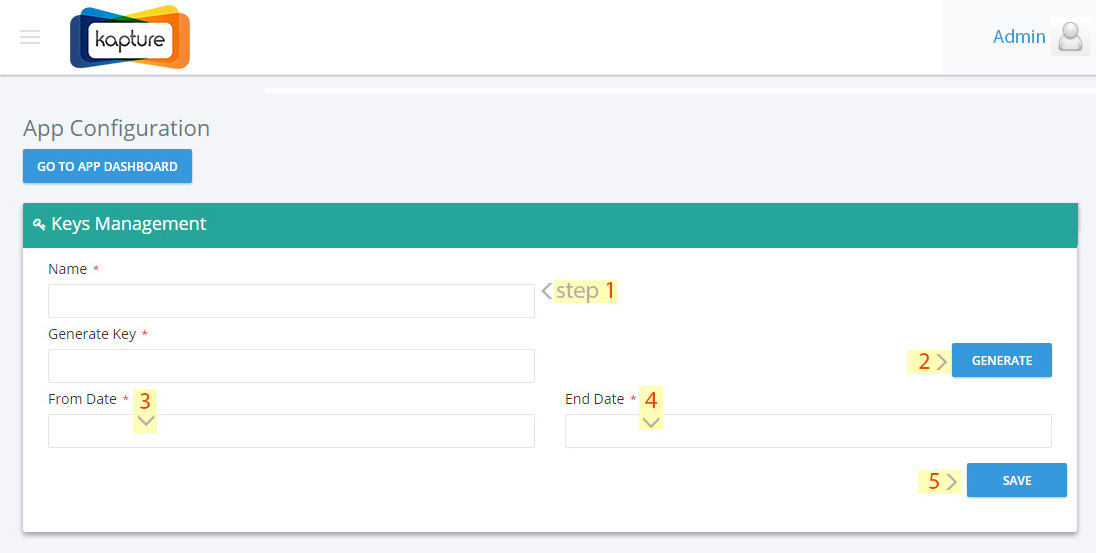Go to App Dashboard

tap(108, 166)
